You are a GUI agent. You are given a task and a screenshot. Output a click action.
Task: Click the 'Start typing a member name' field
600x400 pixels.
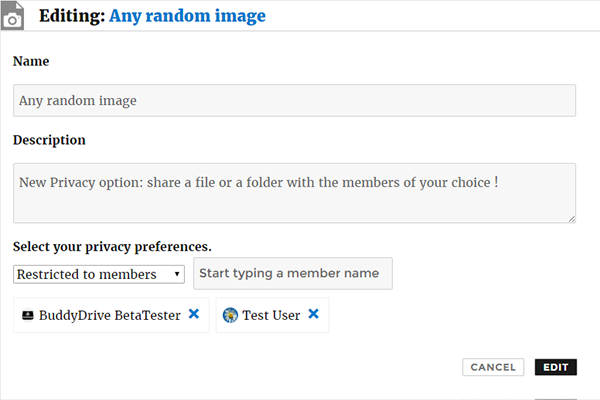pos(292,274)
